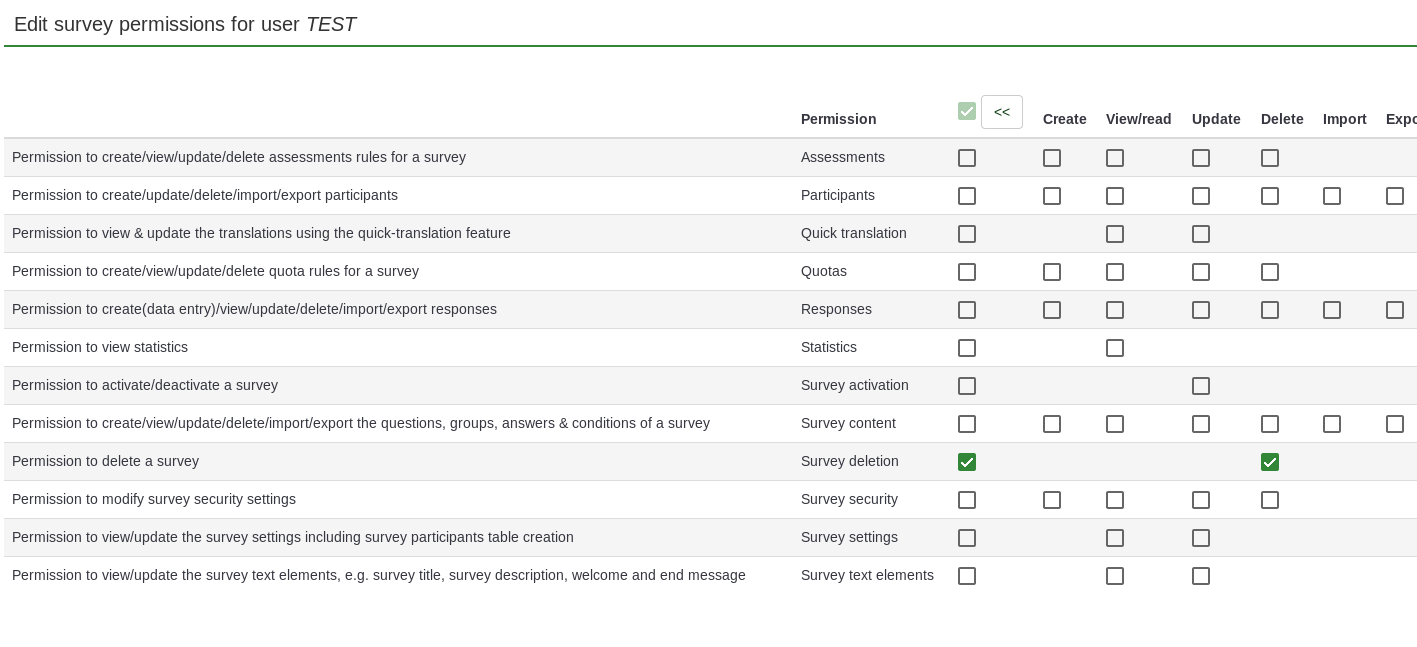Screen dimensions: 1417x647
Task: Enable View/read for Quick translation
Action: pos(1115,234)
